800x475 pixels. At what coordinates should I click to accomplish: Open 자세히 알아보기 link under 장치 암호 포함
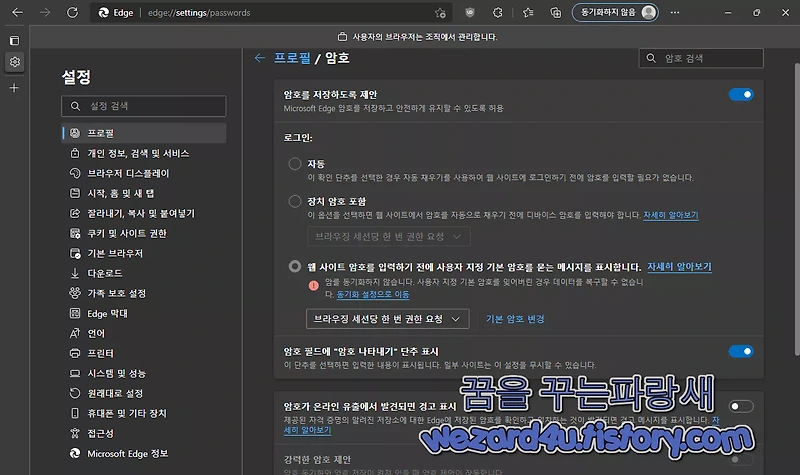670,215
